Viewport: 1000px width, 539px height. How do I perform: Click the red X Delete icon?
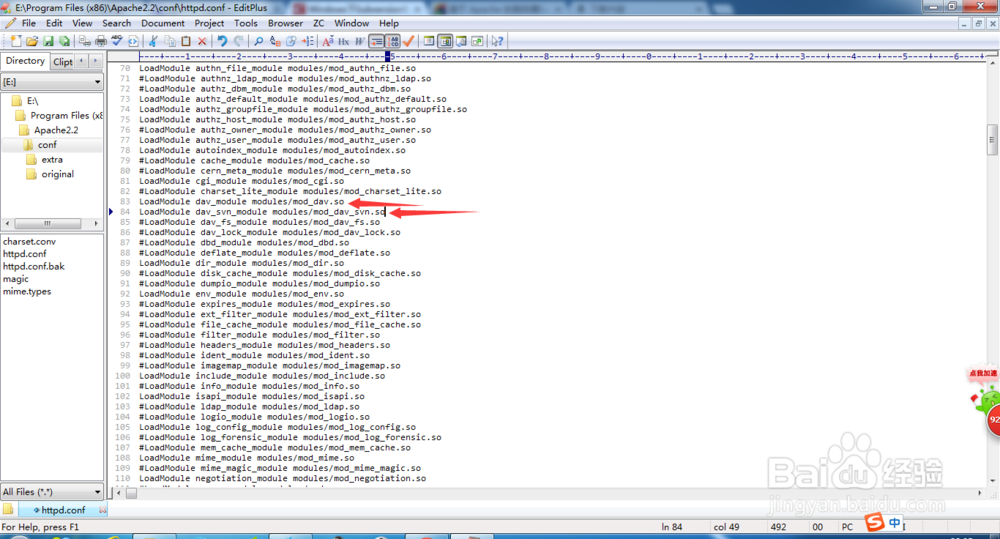coord(202,41)
